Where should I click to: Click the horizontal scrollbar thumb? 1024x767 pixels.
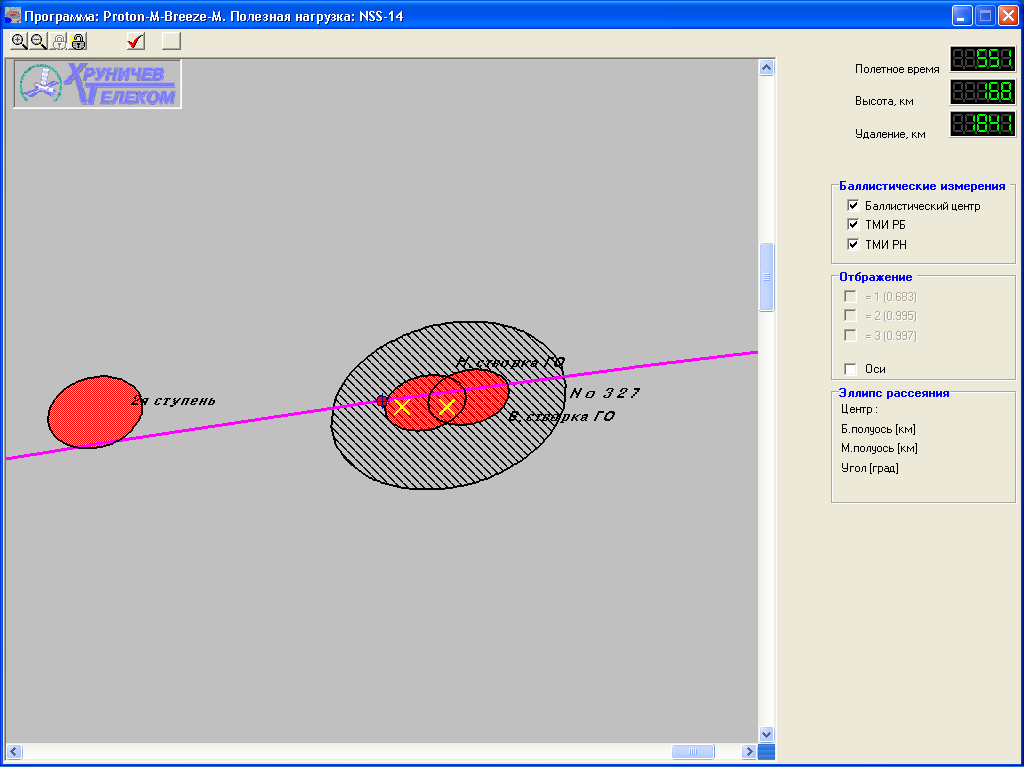(x=692, y=751)
